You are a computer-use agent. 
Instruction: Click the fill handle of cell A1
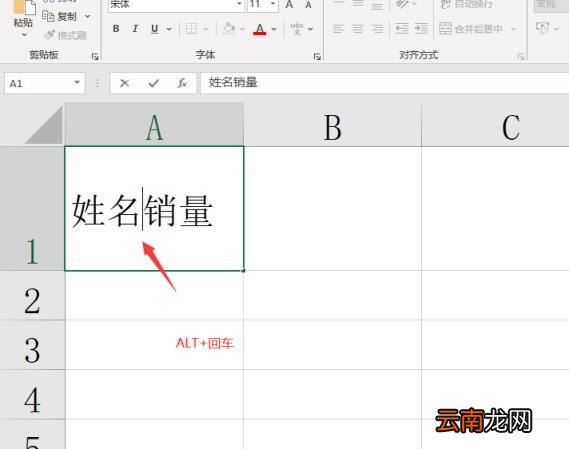tap(243, 270)
